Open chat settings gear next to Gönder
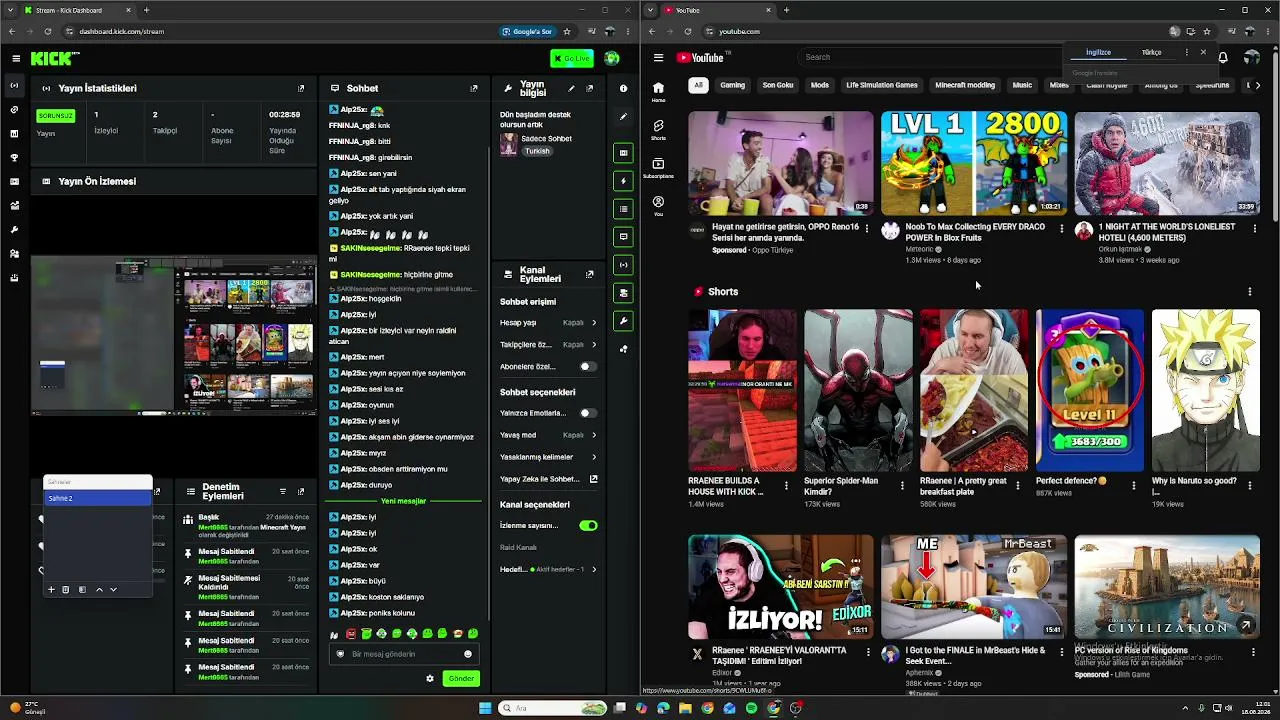Viewport: 1280px width, 720px height. pyautogui.click(x=430, y=678)
